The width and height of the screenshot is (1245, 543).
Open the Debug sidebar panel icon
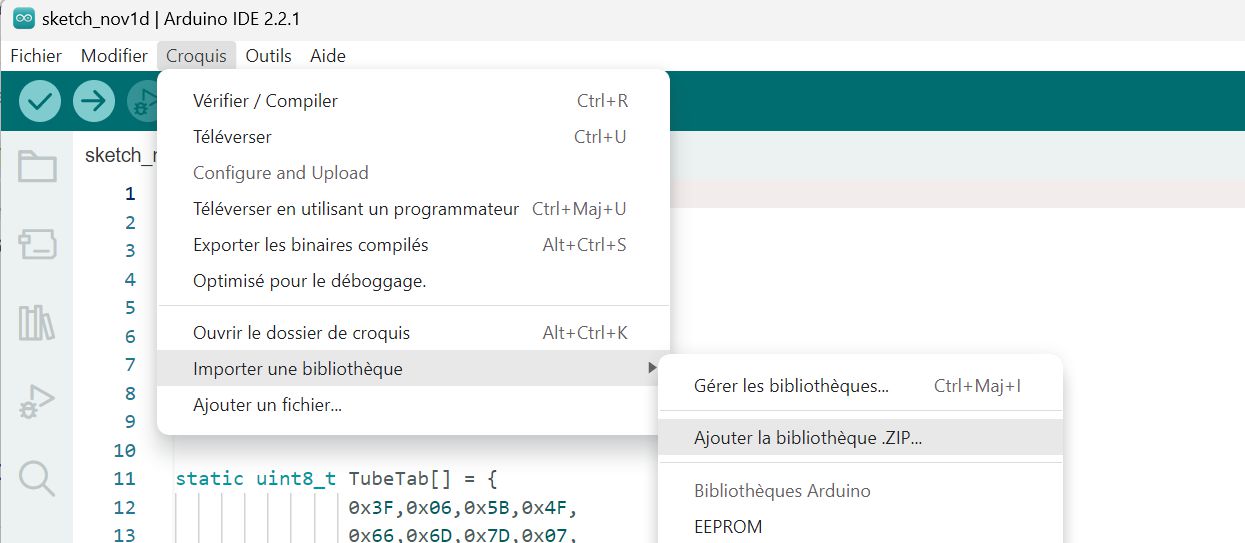point(37,401)
